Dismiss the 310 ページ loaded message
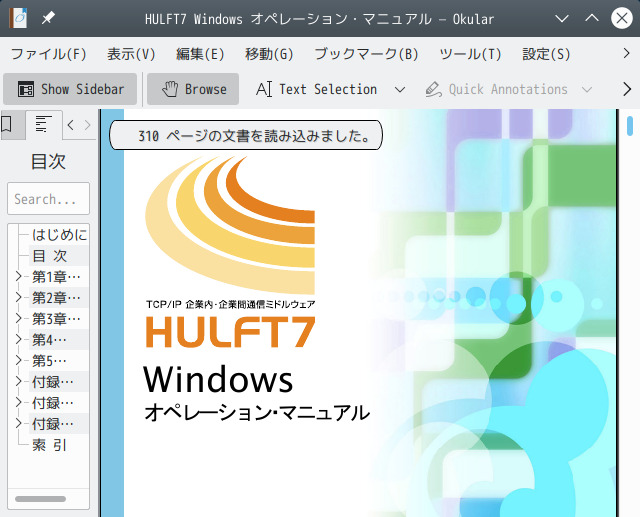640x517 pixels. pos(246,135)
